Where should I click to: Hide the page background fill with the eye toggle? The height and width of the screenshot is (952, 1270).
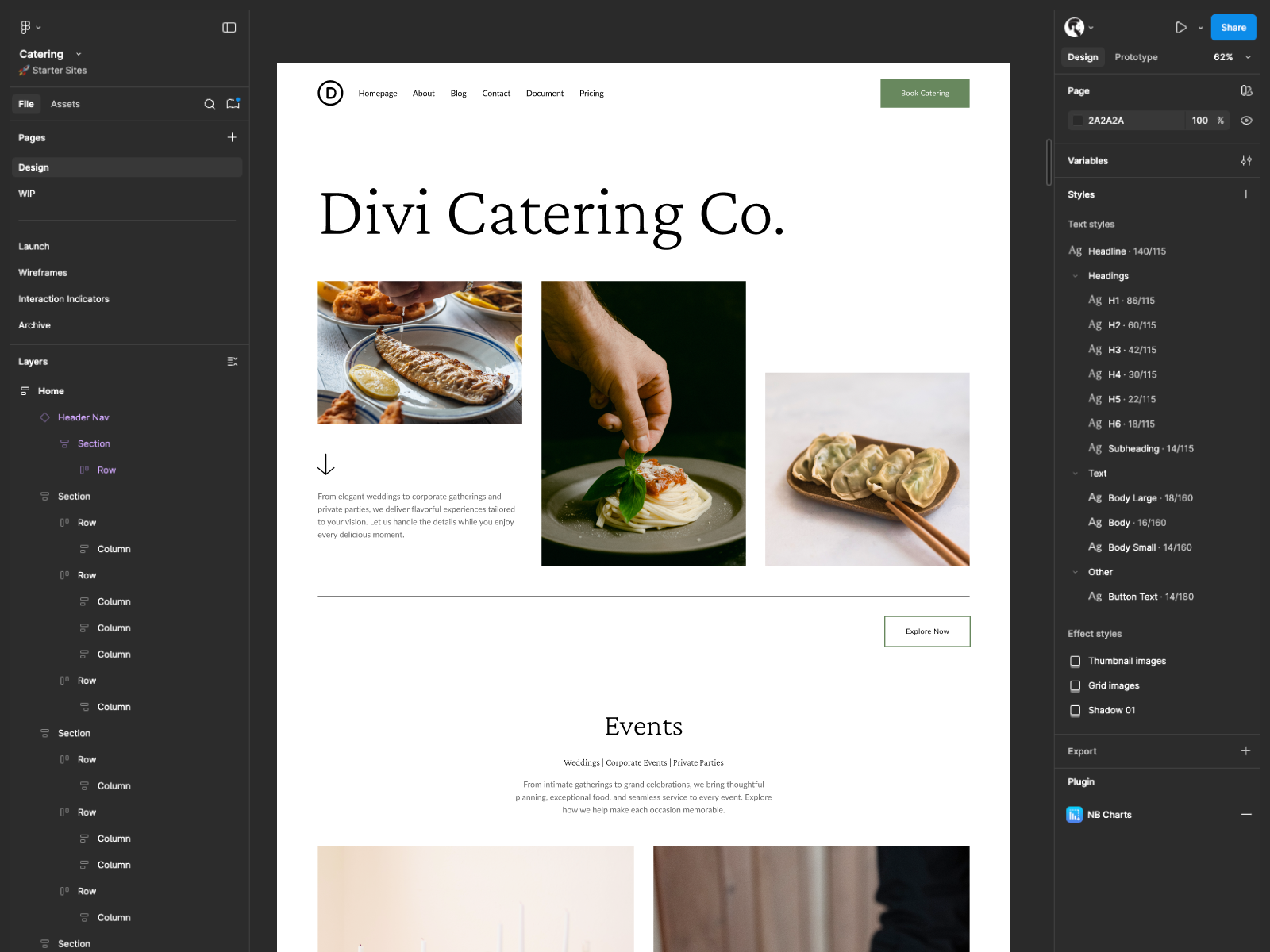(x=1245, y=120)
